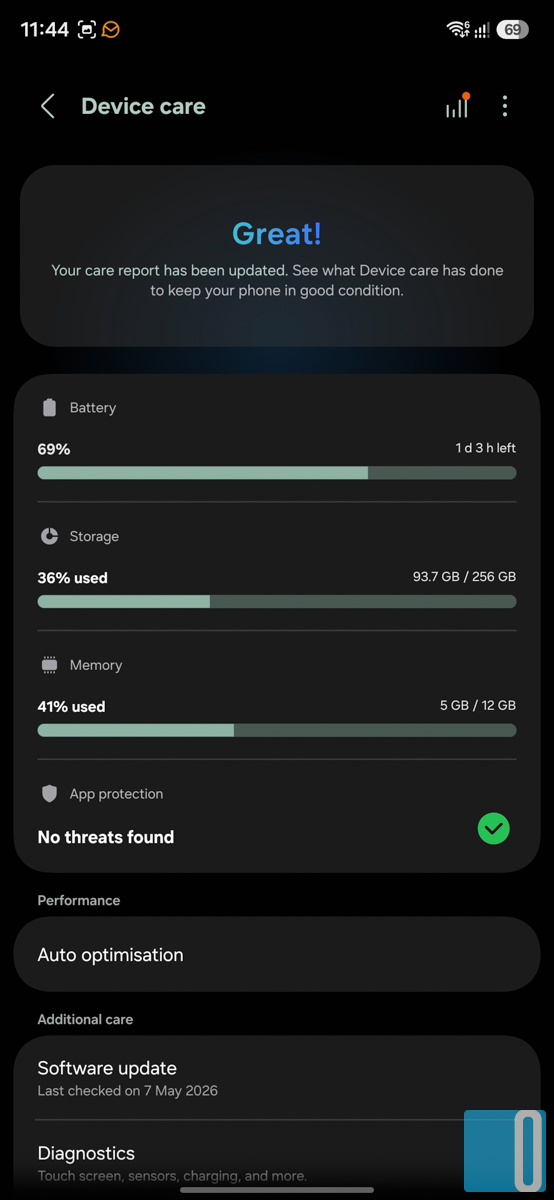Image resolution: width=554 pixels, height=1200 pixels.
Task: Tap the Battery icon
Action: coord(49,408)
